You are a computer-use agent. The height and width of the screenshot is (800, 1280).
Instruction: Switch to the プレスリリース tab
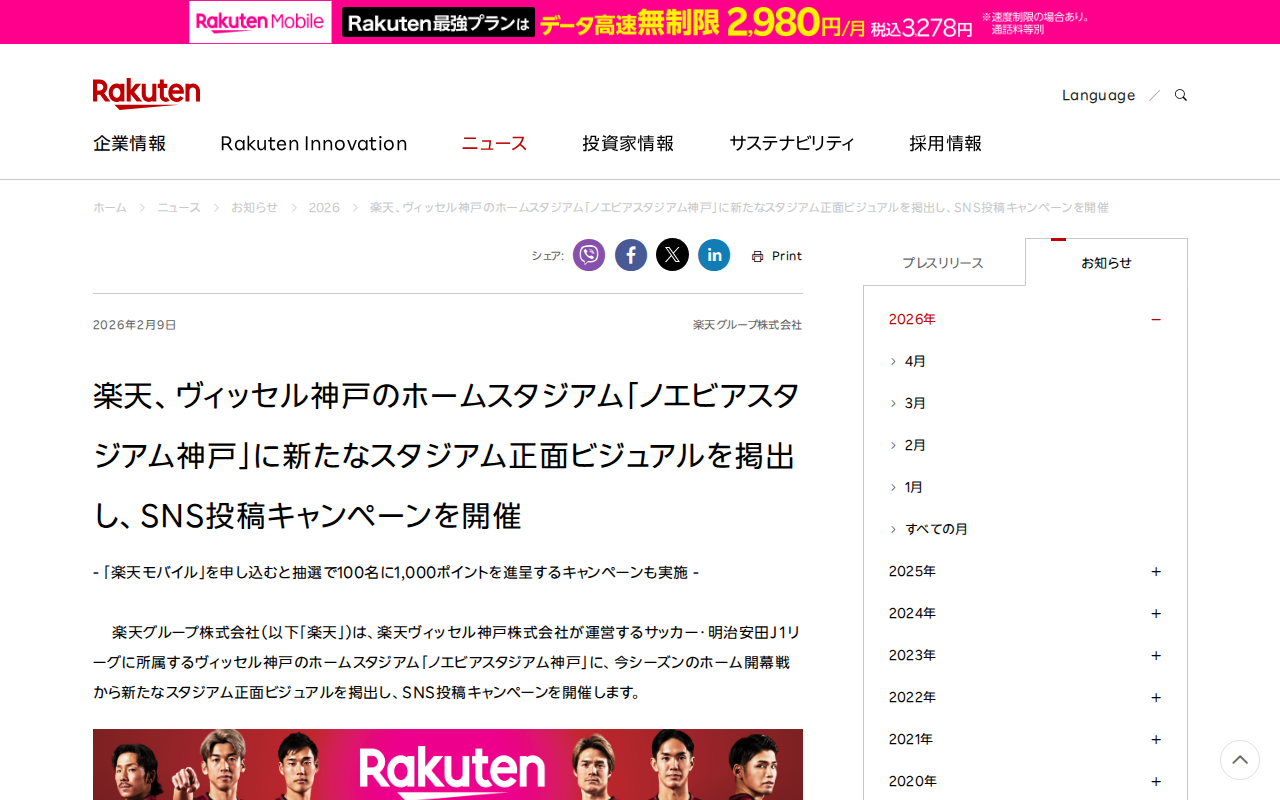944,263
